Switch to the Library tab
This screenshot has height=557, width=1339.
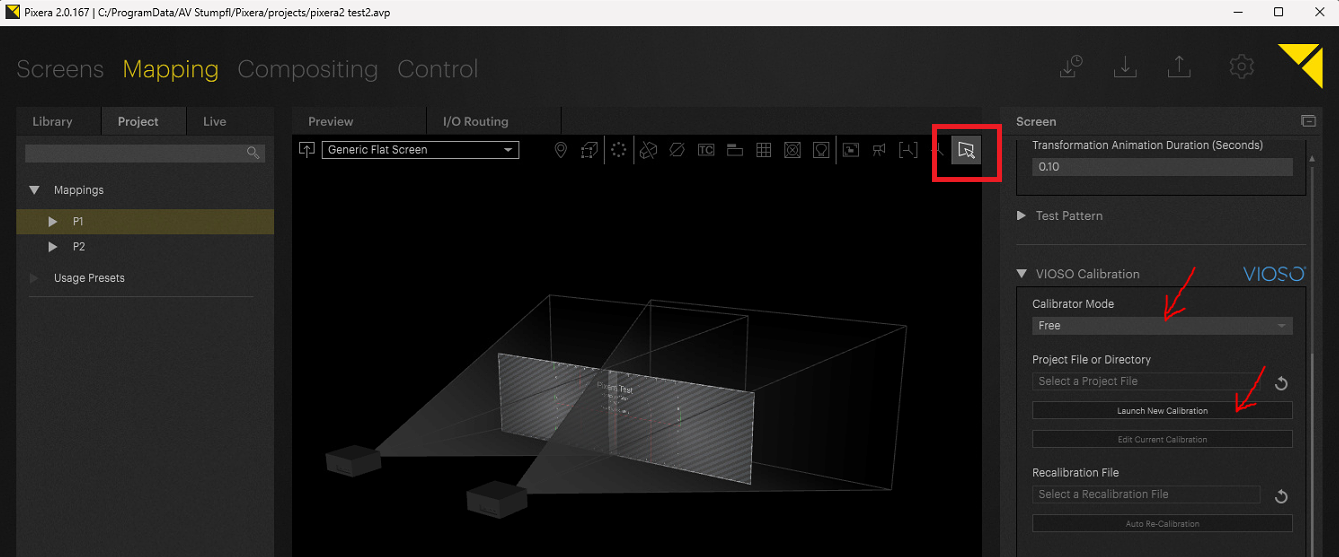point(52,122)
